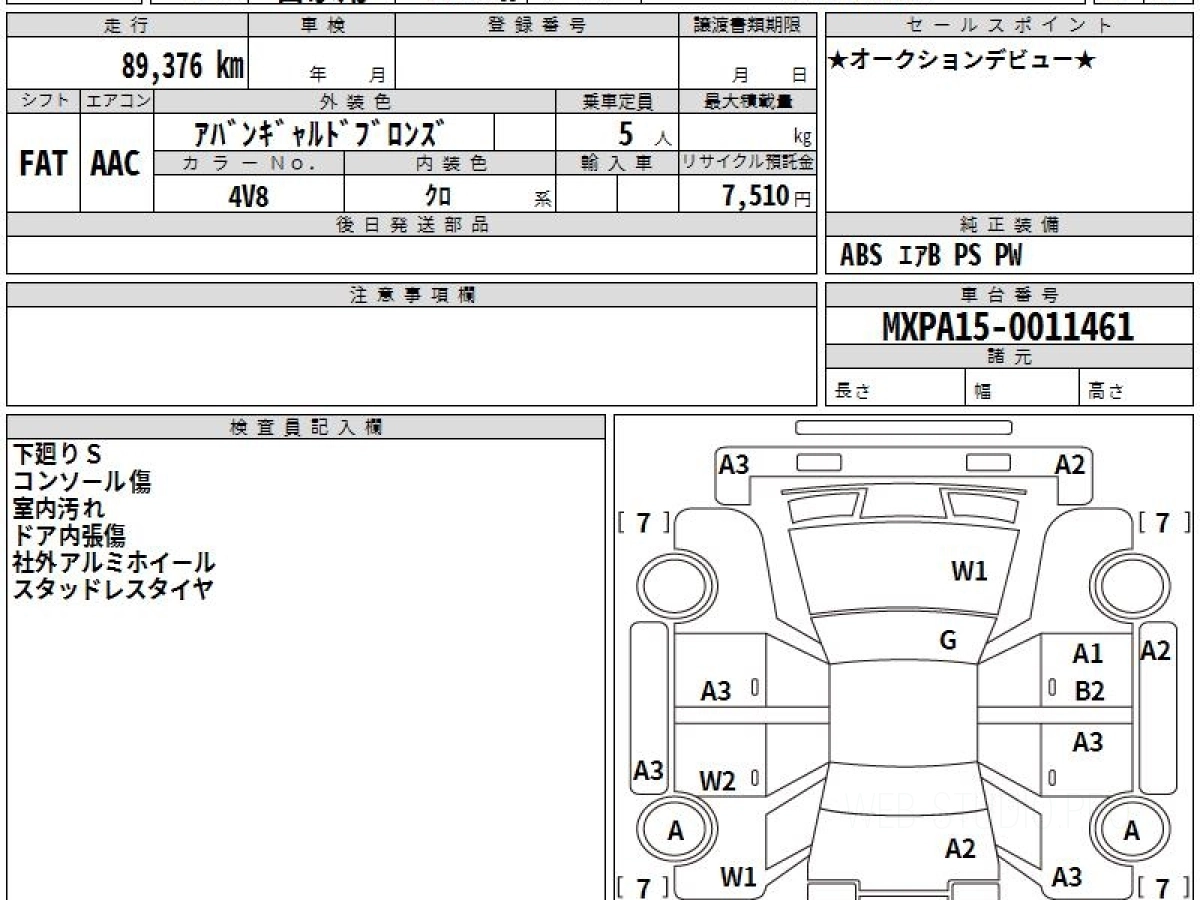Select the 後日発送部品 header
The width and height of the screenshot is (1200, 900).
pos(412,225)
